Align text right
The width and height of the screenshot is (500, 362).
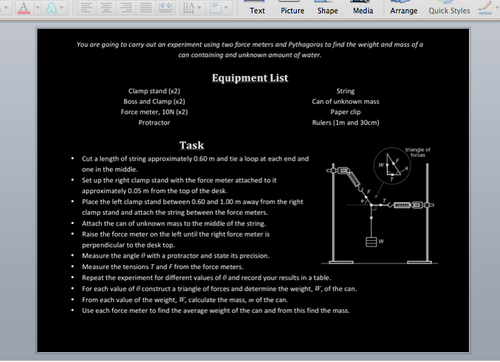tap(126, 7)
